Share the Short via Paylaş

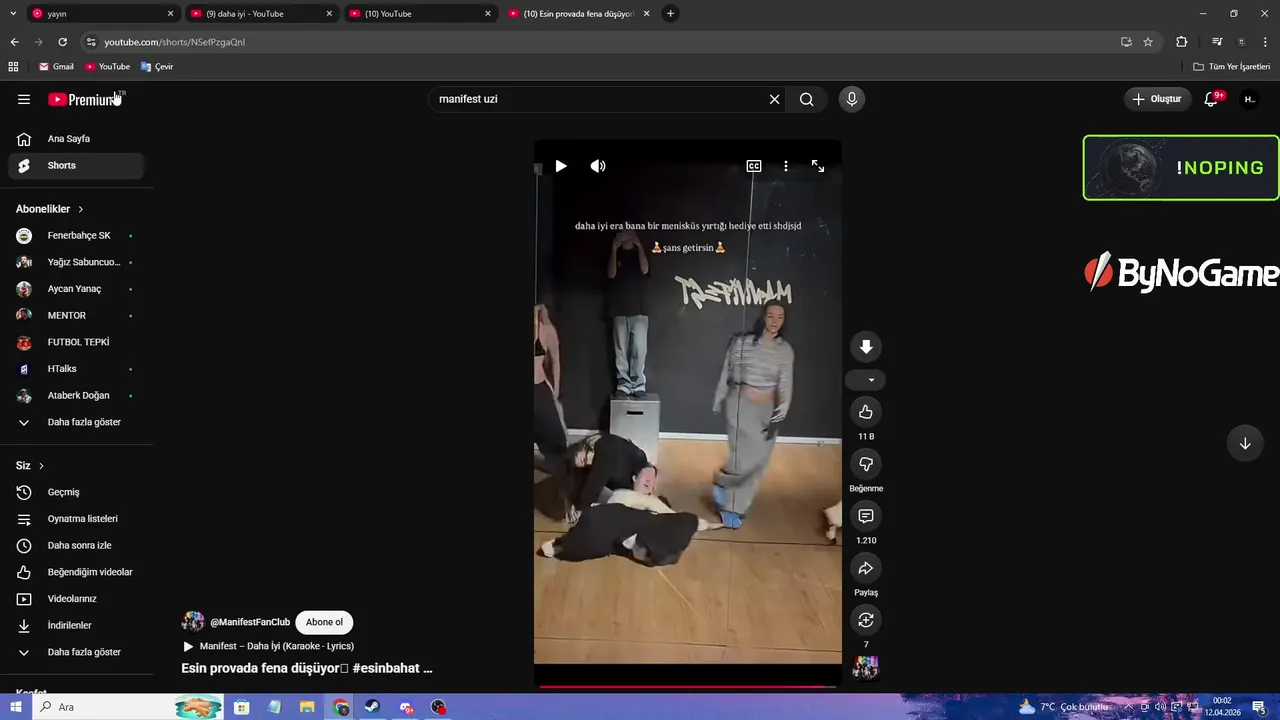click(x=866, y=568)
